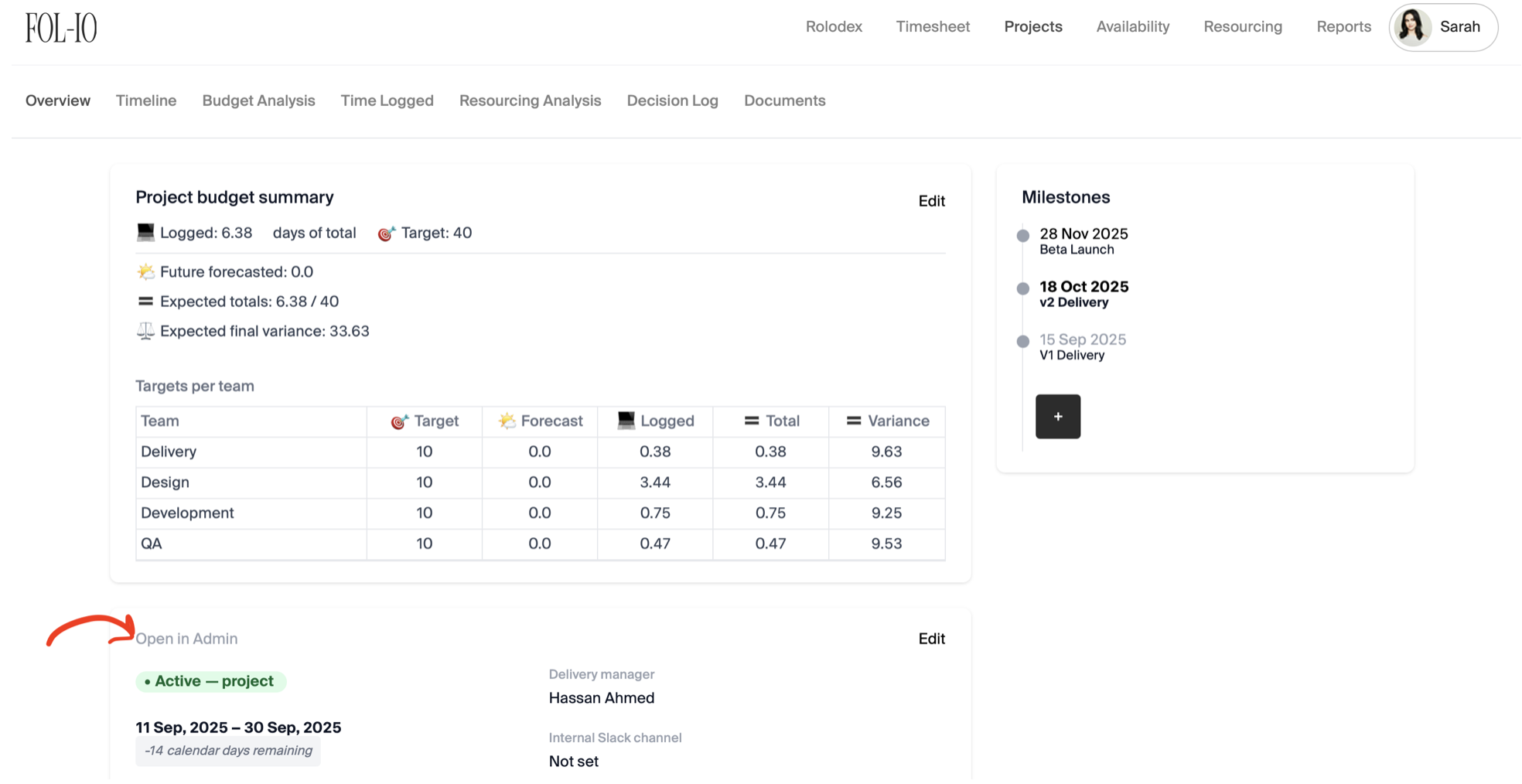Viewport: 1522px width, 784px height.
Task: Click the plus icon to add milestone
Action: click(1057, 417)
